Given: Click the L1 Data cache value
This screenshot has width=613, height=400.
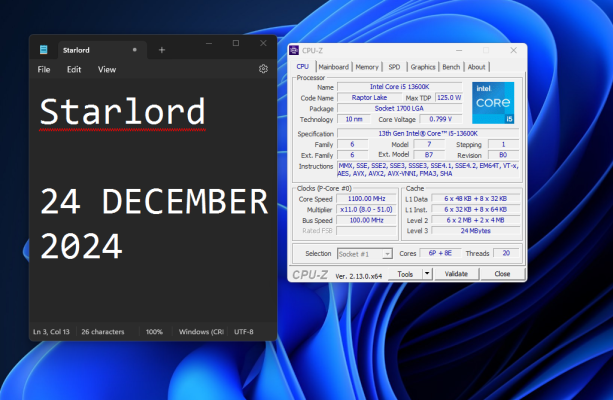Looking at the screenshot, I should (x=475, y=199).
